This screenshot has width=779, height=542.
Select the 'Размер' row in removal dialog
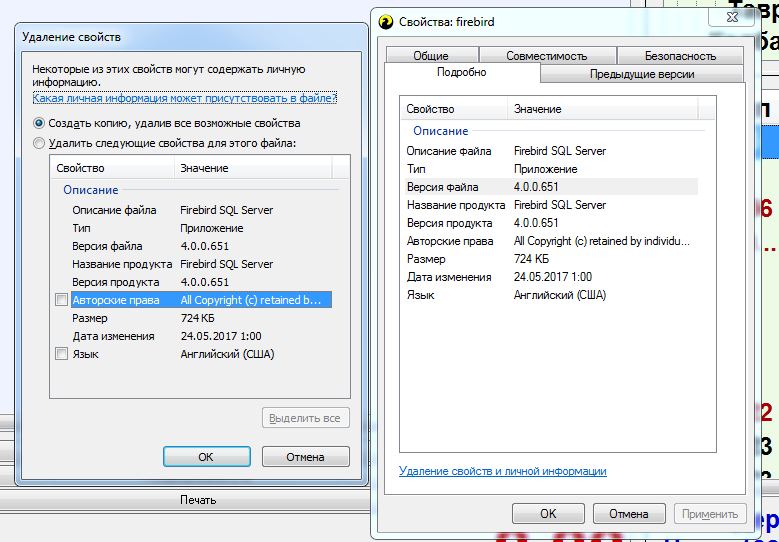pyautogui.click(x=201, y=318)
